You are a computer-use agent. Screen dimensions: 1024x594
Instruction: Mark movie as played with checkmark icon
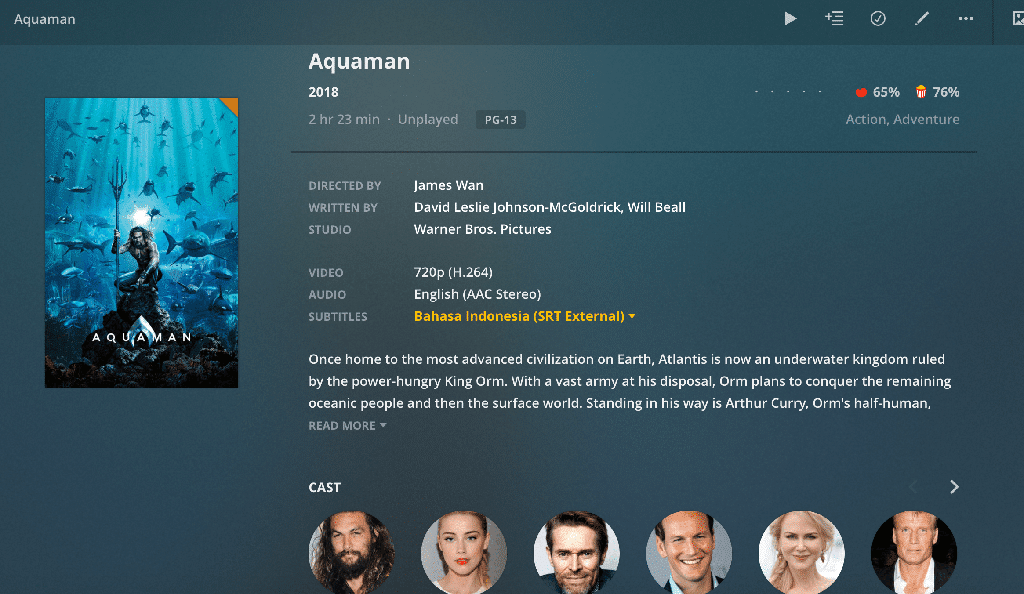click(x=878, y=18)
